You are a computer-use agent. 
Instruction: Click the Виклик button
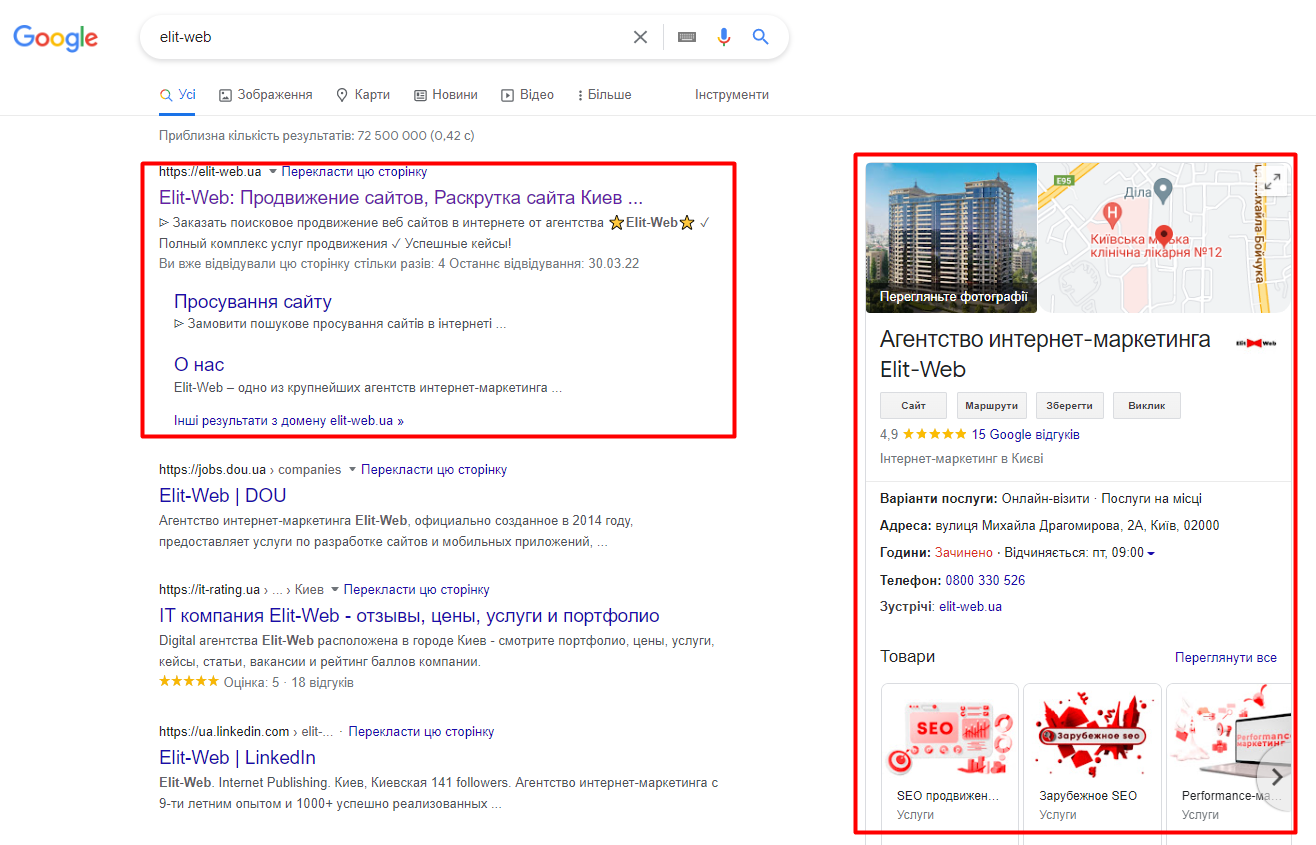pyautogui.click(x=1147, y=405)
